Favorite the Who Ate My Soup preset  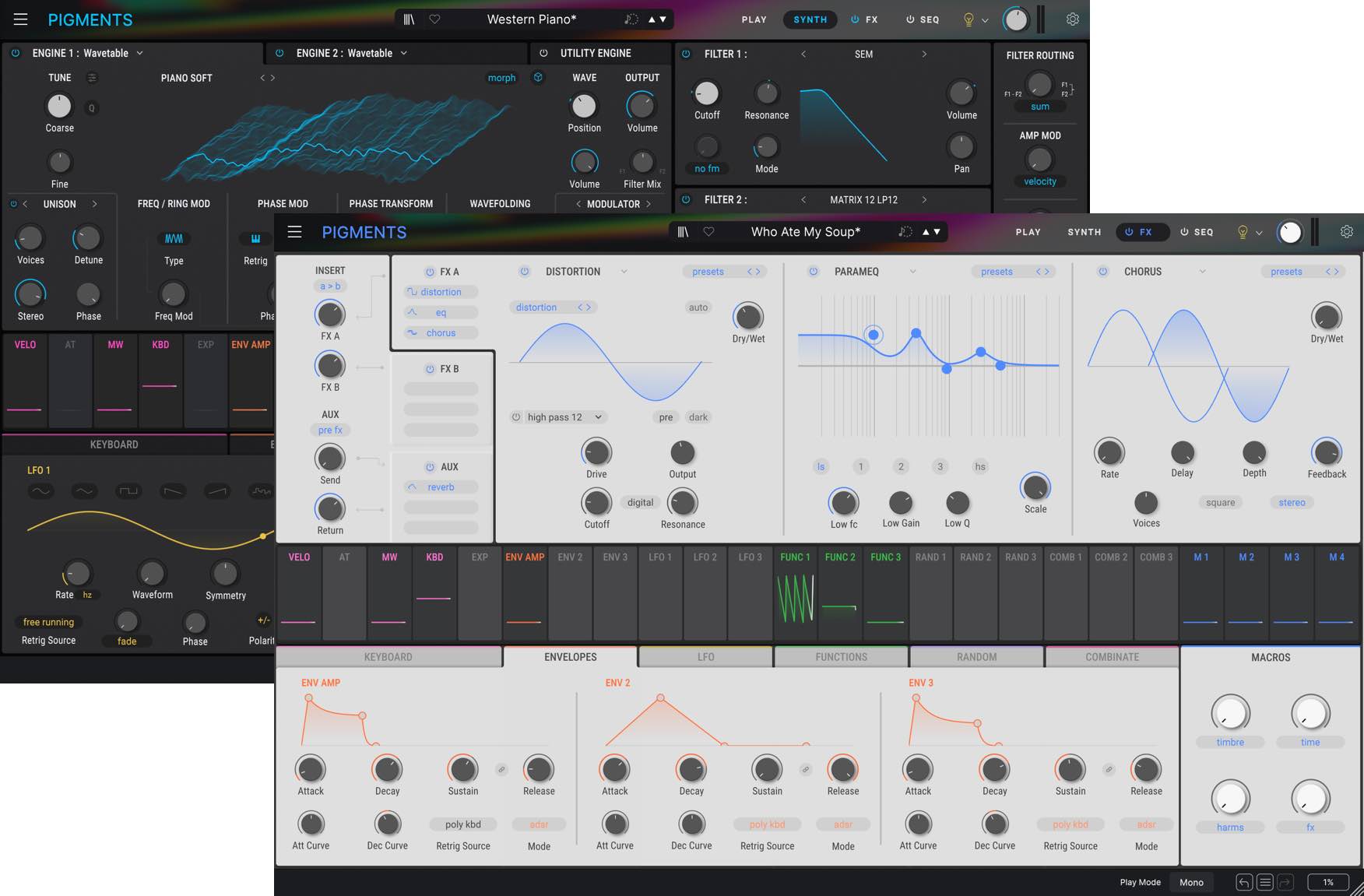708,232
